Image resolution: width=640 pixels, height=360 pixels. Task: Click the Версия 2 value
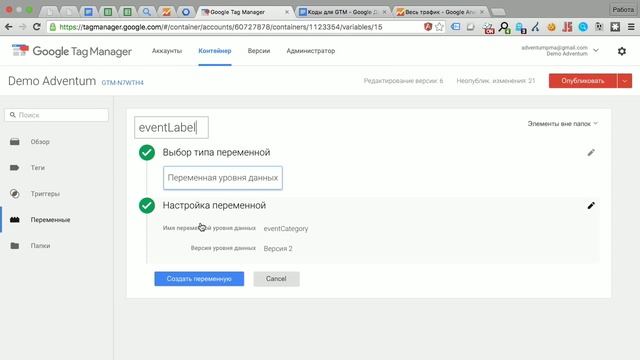pyautogui.click(x=278, y=249)
